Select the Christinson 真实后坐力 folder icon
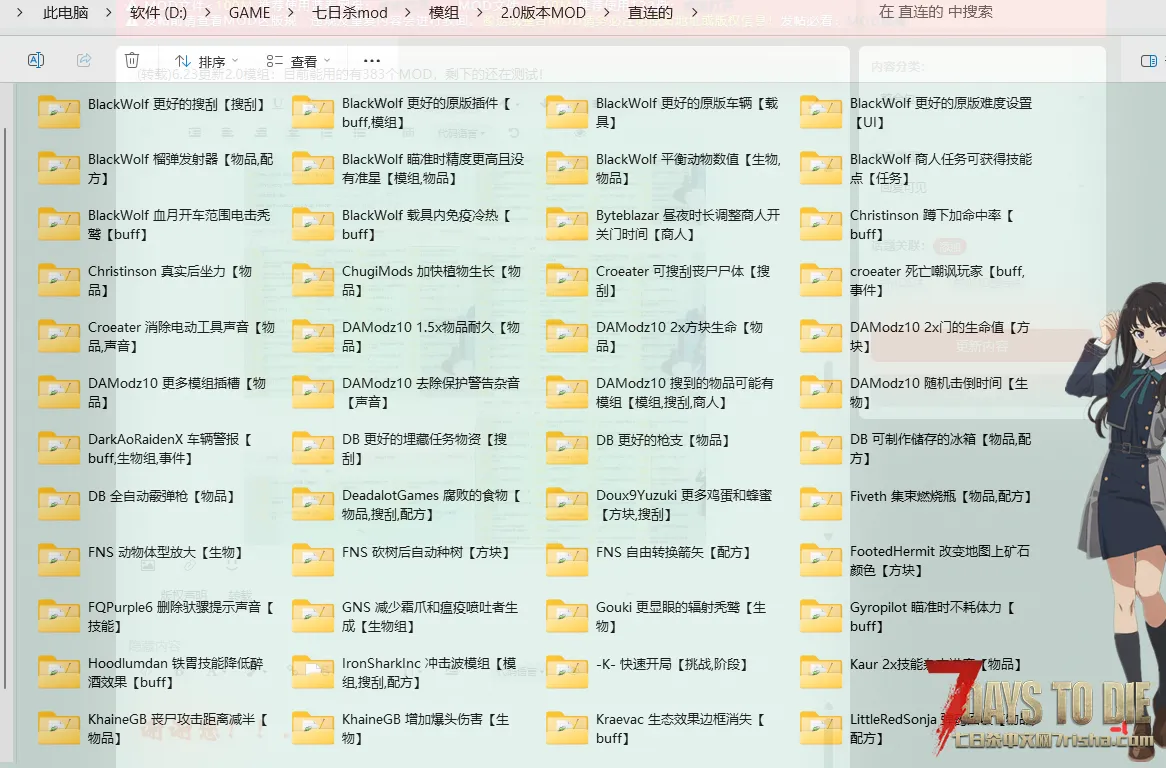The width and height of the screenshot is (1166, 768). point(59,280)
